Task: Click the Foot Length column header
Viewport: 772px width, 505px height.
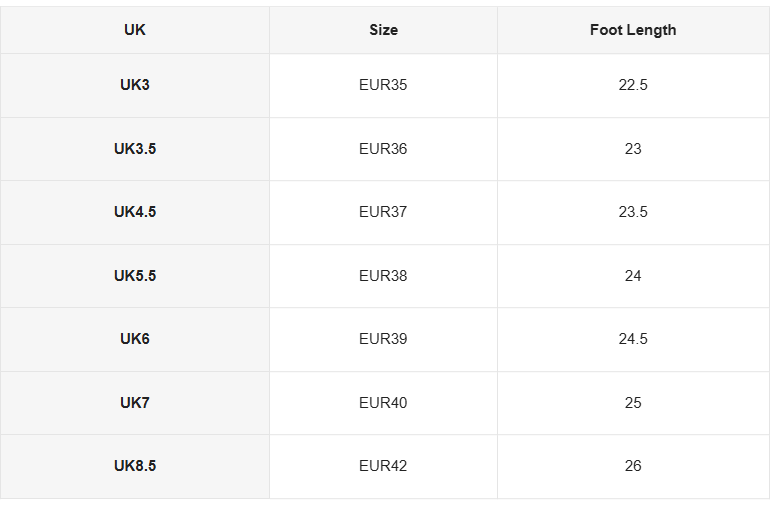Action: [x=633, y=30]
